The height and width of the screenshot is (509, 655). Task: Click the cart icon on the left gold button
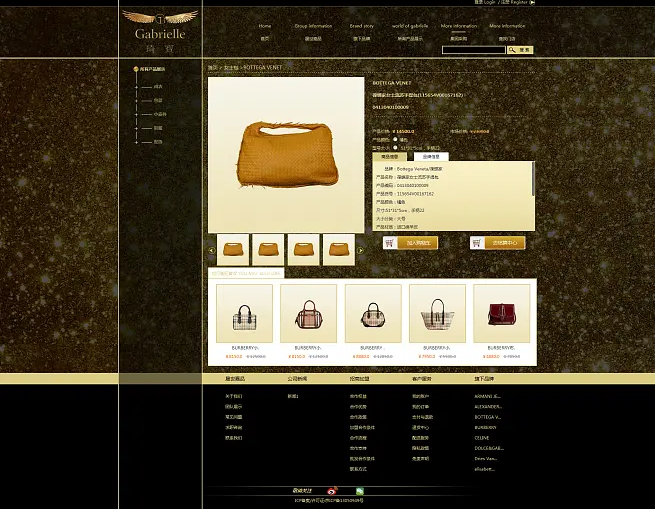coord(390,243)
